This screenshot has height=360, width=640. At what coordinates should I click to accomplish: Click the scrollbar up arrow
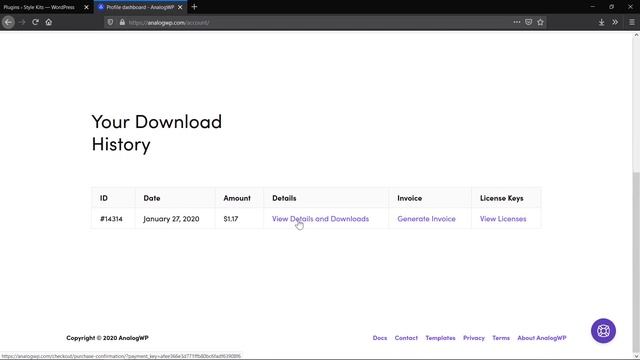coord(636,36)
